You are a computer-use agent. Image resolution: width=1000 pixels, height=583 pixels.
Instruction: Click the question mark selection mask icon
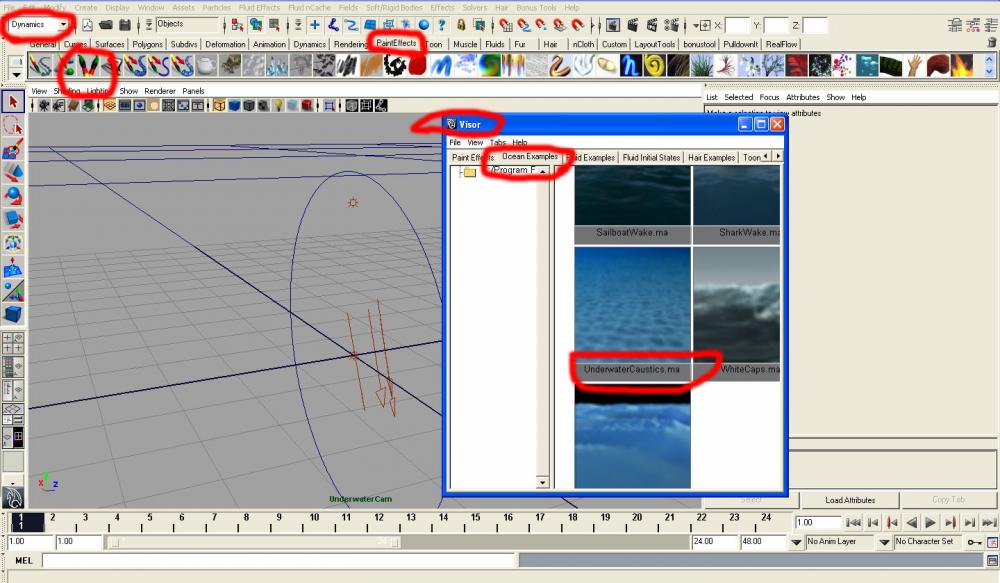pos(442,25)
